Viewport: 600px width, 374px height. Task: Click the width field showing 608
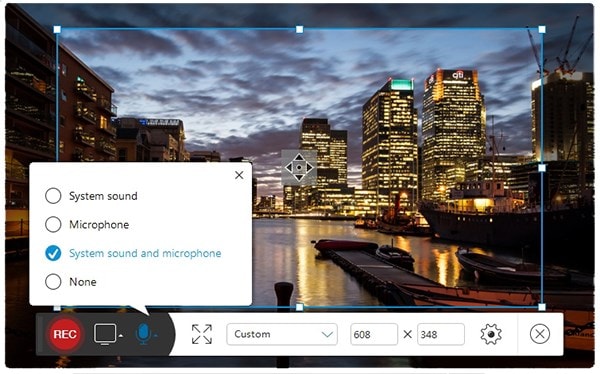(x=374, y=334)
